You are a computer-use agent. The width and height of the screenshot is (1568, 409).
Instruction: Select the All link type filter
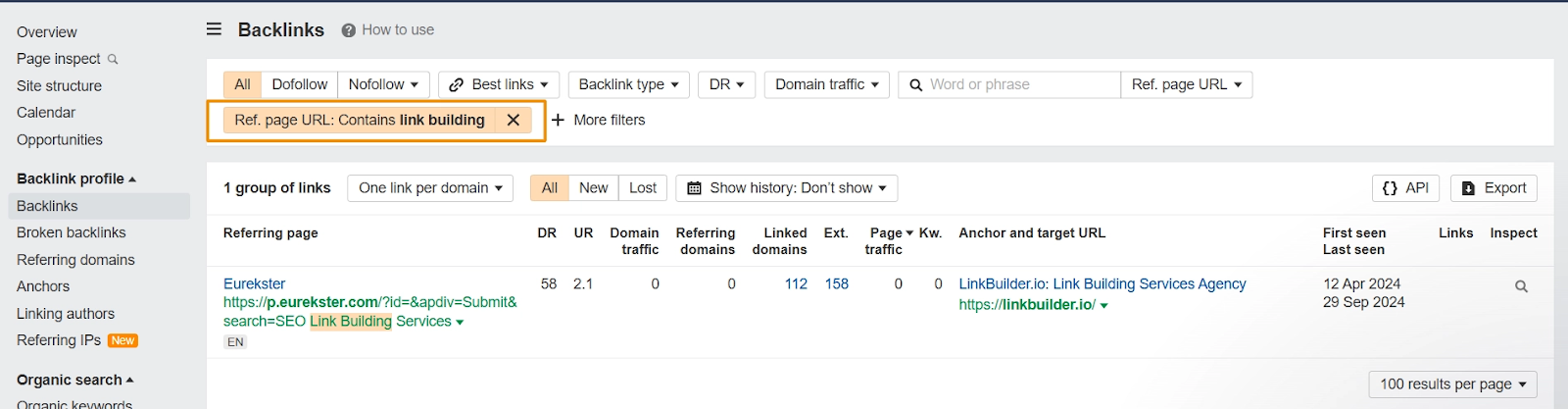[x=242, y=84]
